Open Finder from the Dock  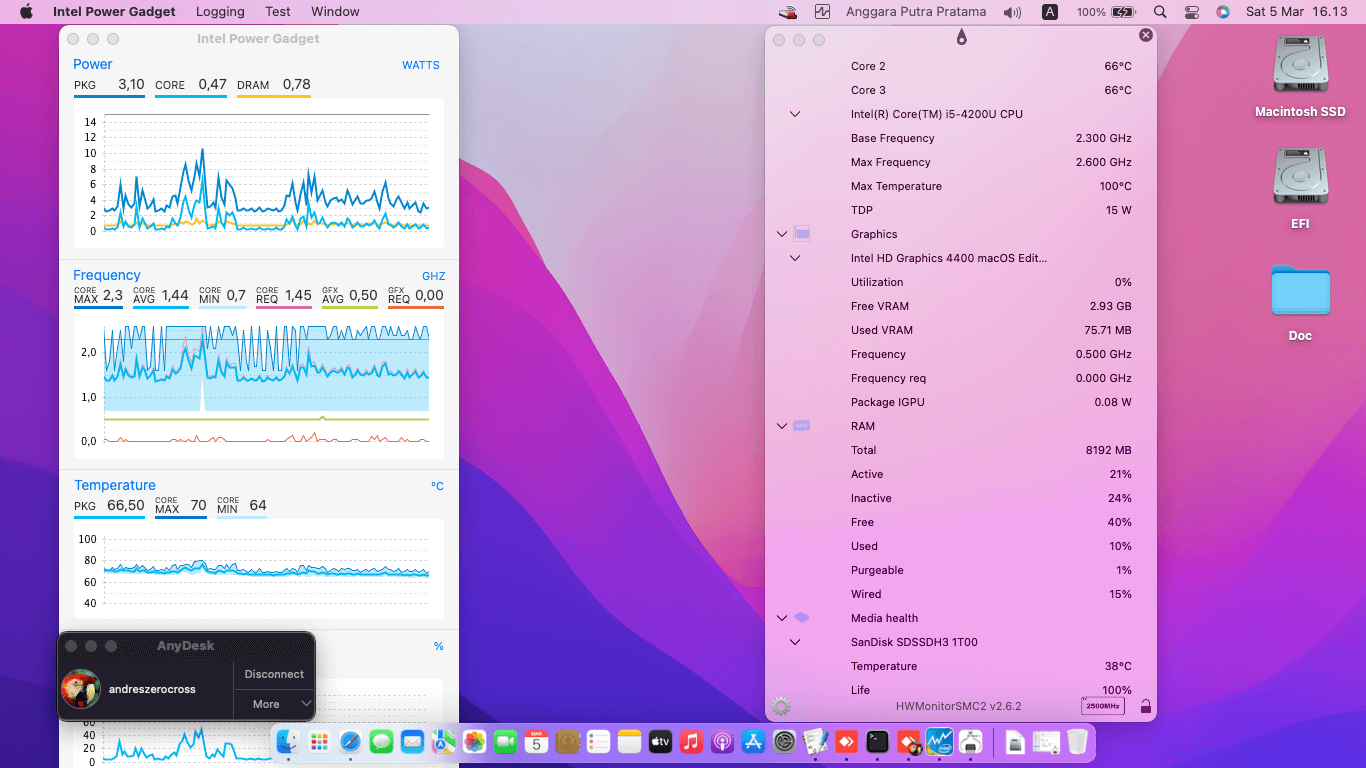point(288,742)
